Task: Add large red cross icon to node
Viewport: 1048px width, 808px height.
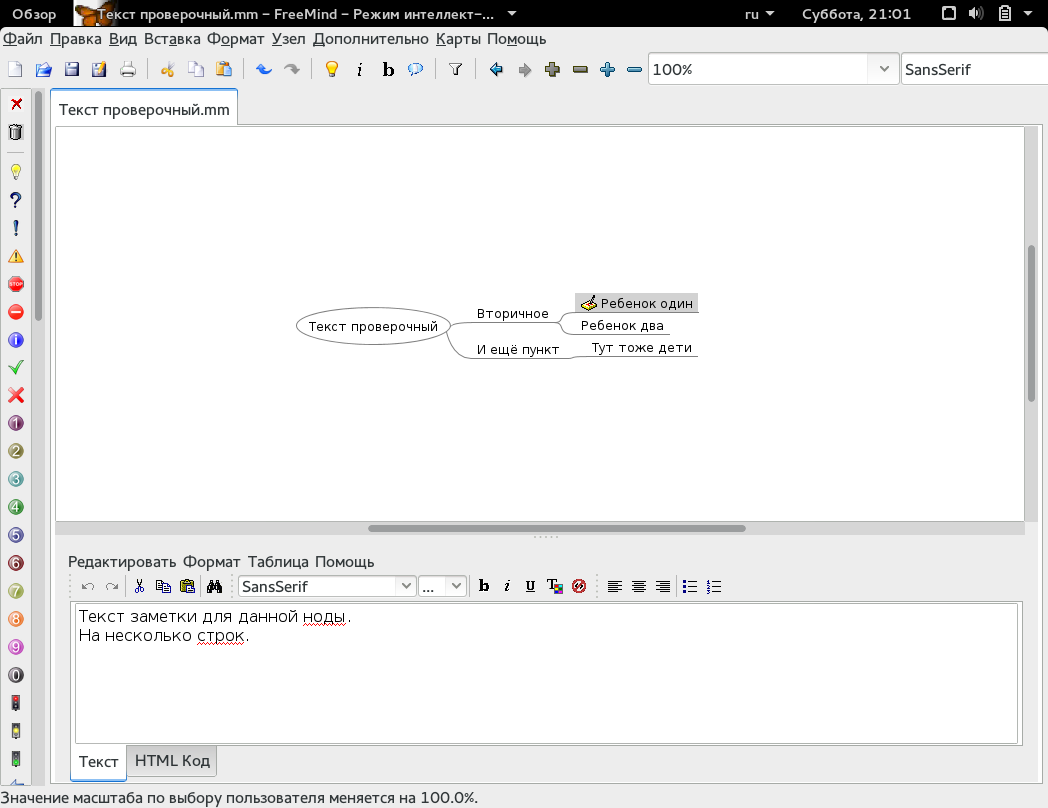Action: pyautogui.click(x=16, y=395)
